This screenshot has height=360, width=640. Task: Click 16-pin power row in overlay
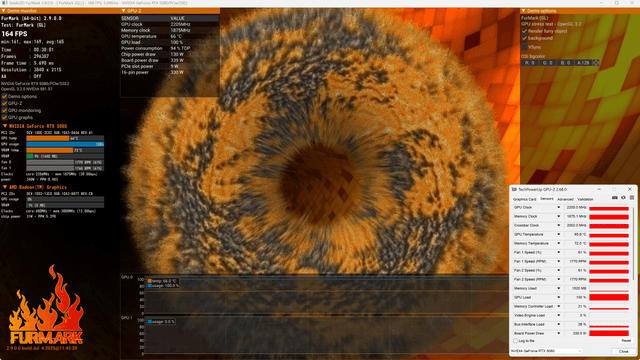(169, 73)
